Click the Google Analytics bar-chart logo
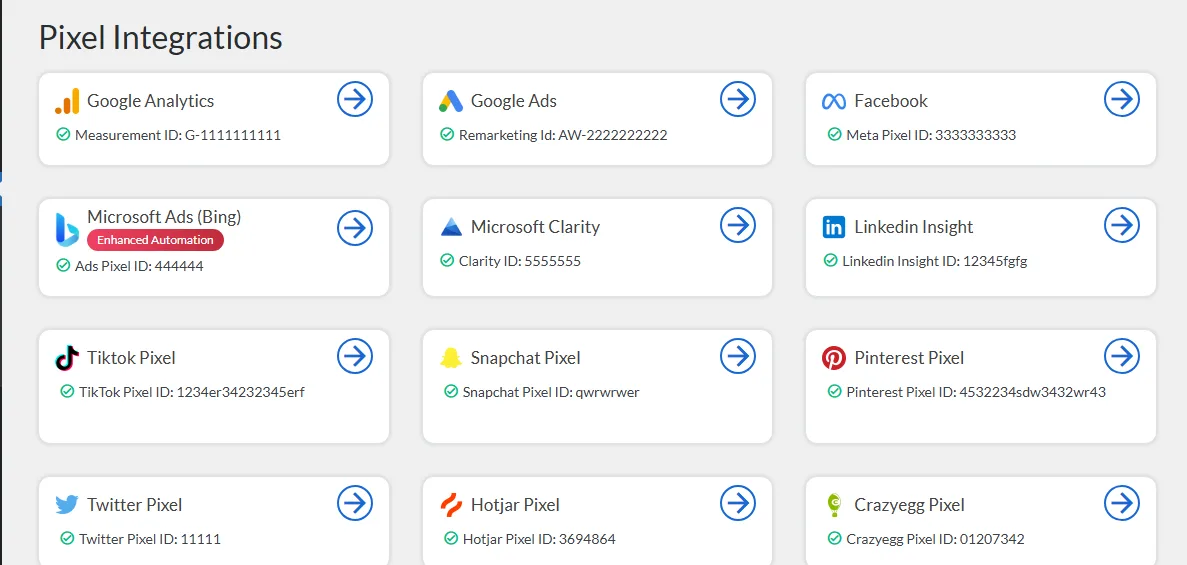 [67, 101]
